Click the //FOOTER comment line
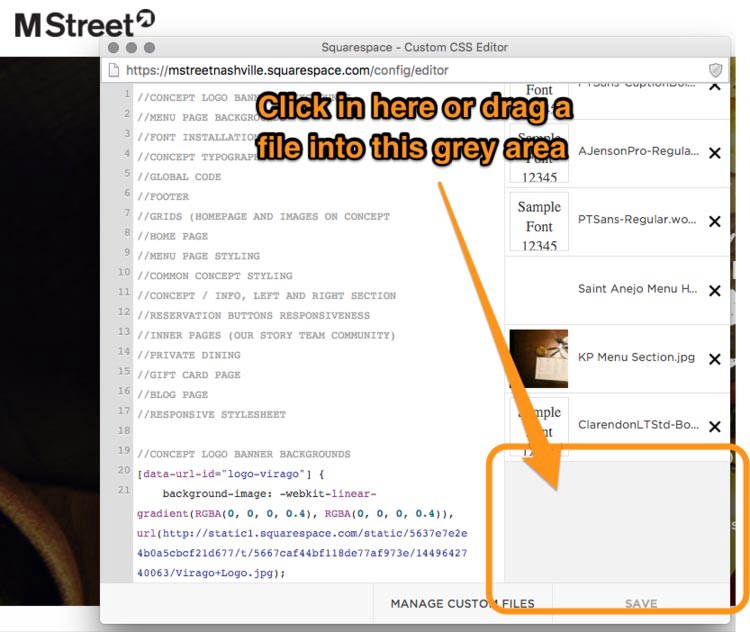750x632 pixels. coord(163,197)
